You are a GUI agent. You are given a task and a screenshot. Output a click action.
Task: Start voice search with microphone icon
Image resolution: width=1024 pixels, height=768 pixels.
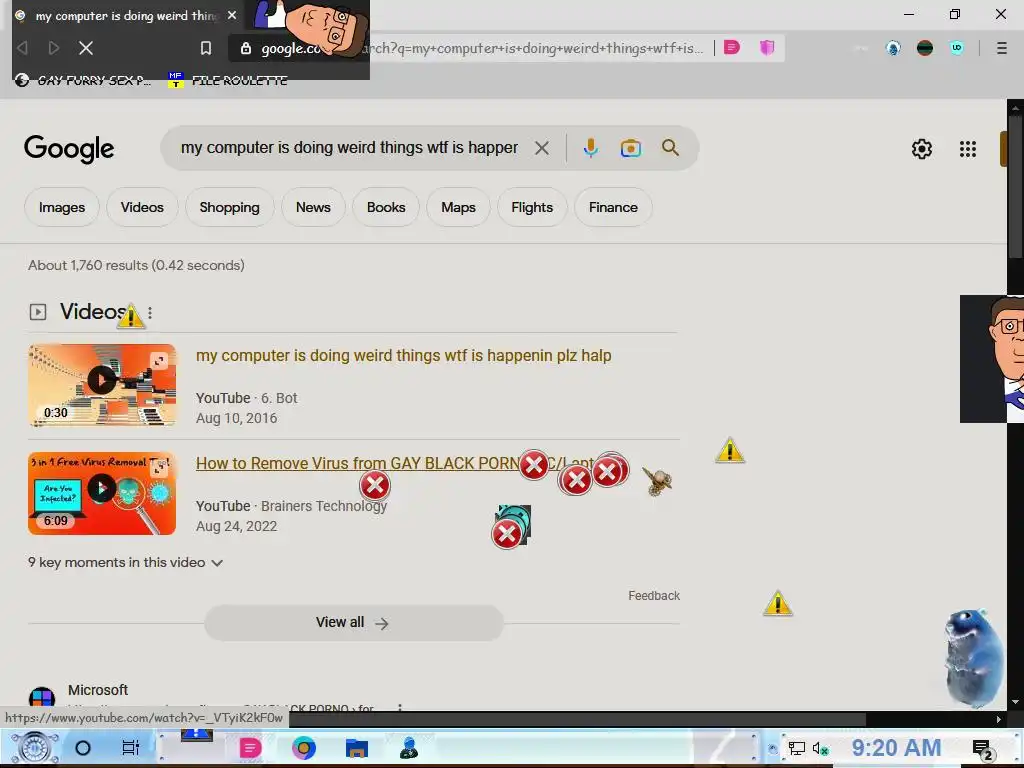(x=590, y=148)
